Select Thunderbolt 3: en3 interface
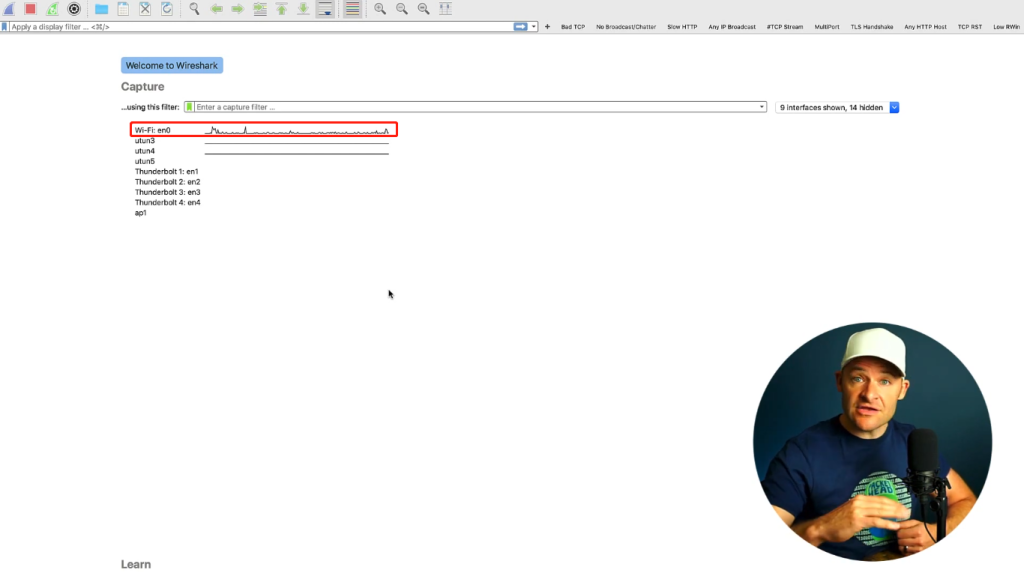Viewport: 1024px width, 573px height. pyautogui.click(x=167, y=193)
